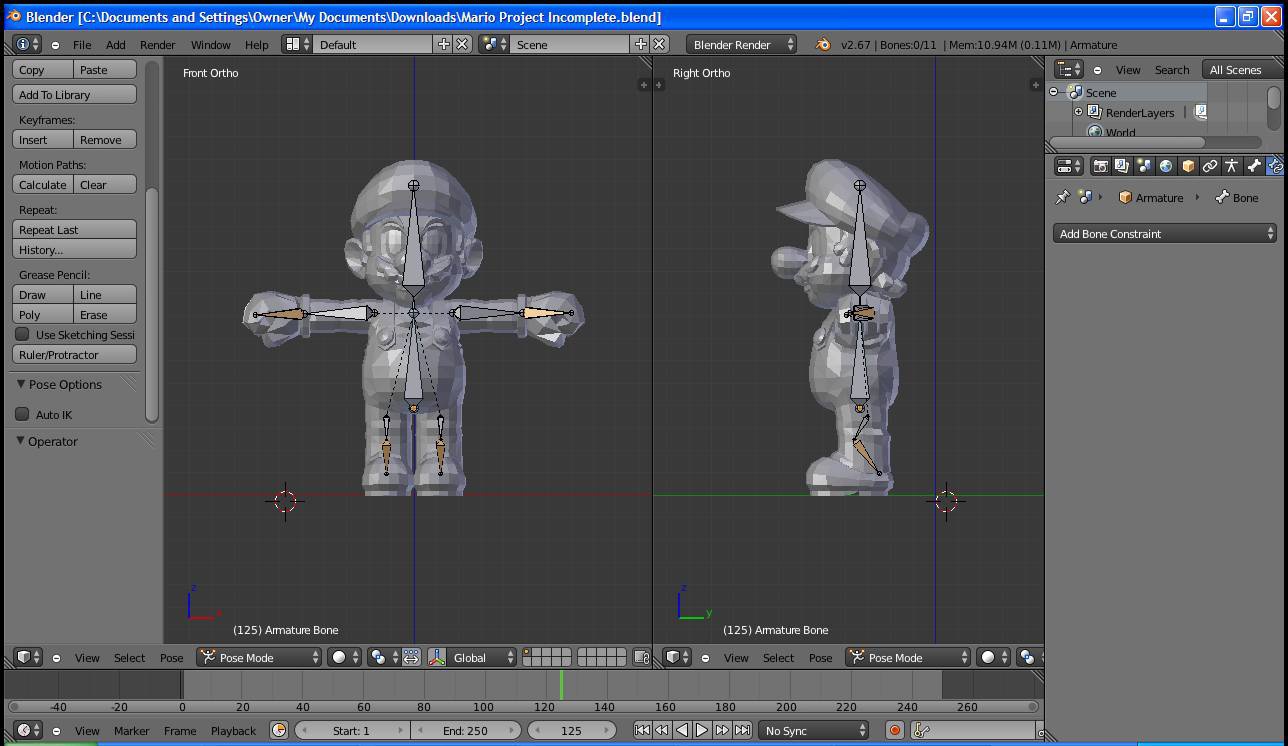Open the World properties tab (globe icon)
The height and width of the screenshot is (746, 1288).
pos(1166,166)
